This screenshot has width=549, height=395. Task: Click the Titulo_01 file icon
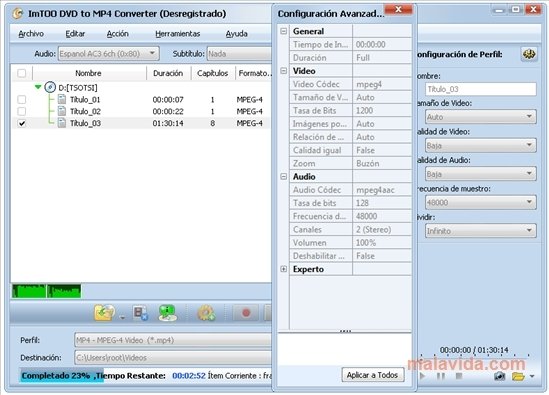62,99
